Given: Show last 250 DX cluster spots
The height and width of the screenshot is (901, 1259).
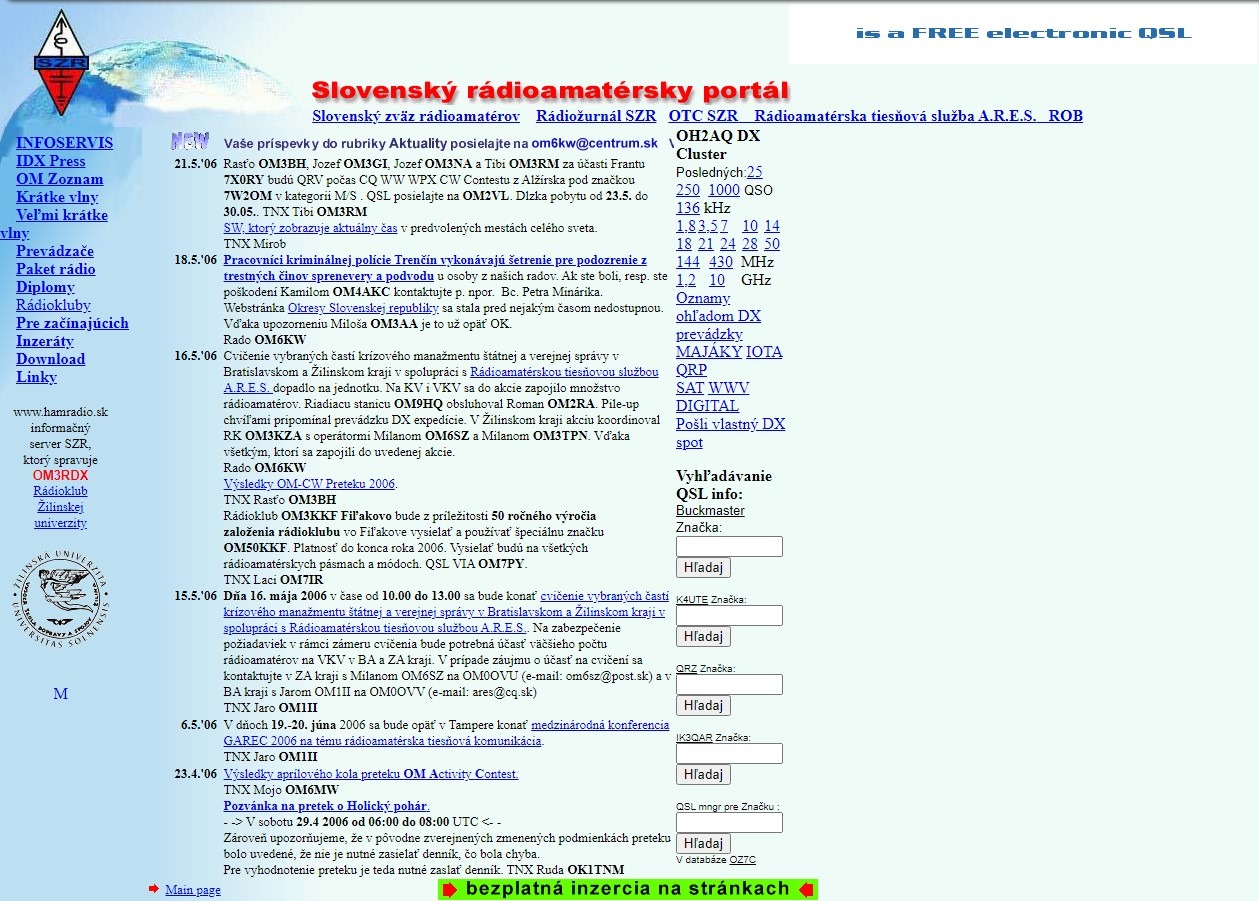Looking at the screenshot, I should [688, 190].
